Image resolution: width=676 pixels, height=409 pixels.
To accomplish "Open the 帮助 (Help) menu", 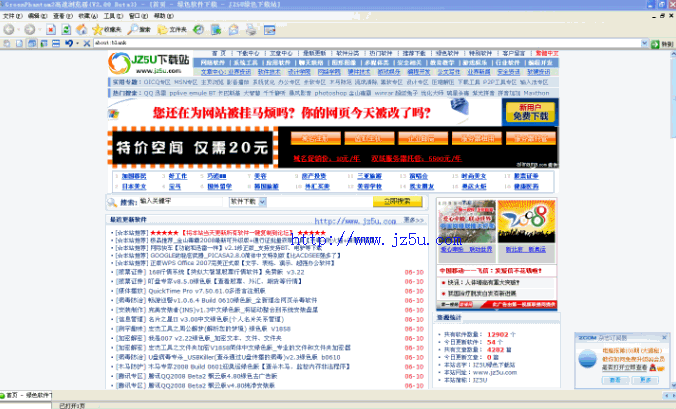I will click(163, 16).
